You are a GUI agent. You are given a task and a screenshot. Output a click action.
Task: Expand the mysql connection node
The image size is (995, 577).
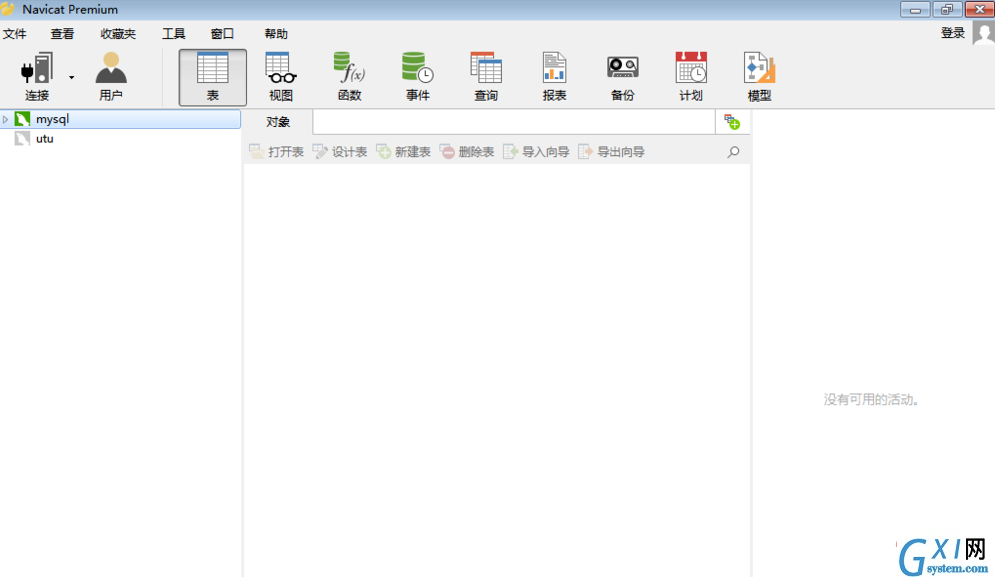coord(5,119)
